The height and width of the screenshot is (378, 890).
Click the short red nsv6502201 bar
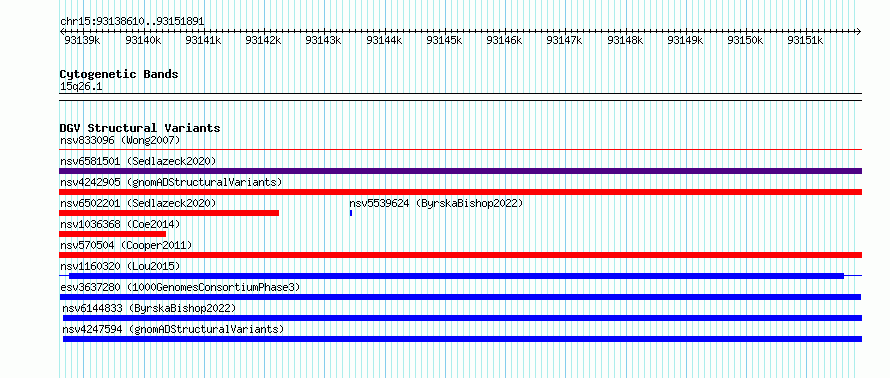(x=169, y=213)
